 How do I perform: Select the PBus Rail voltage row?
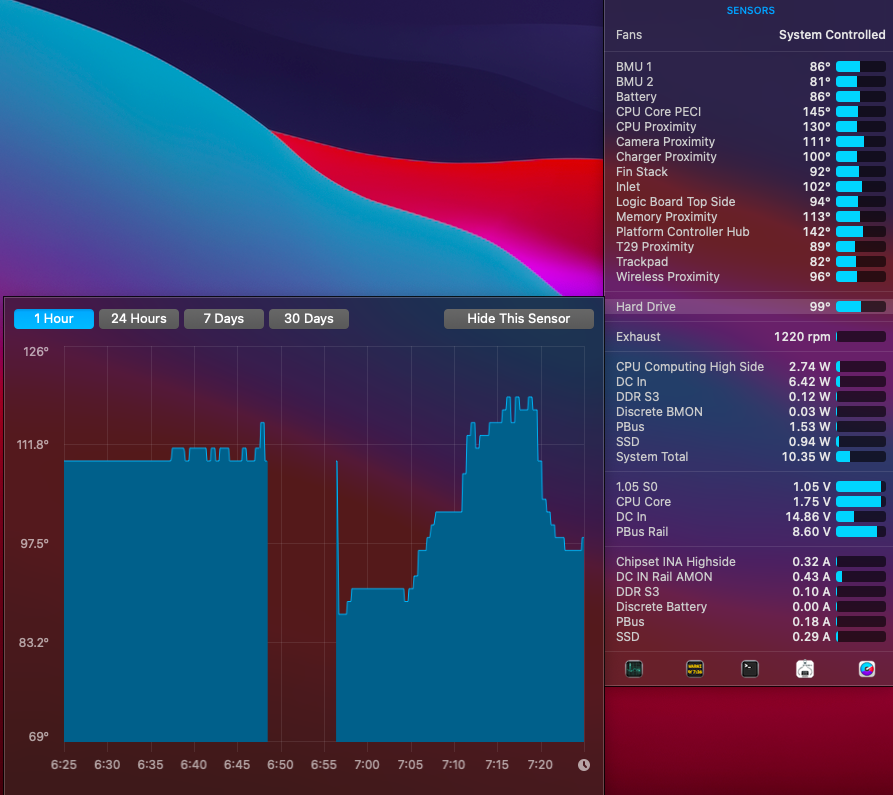(750, 531)
